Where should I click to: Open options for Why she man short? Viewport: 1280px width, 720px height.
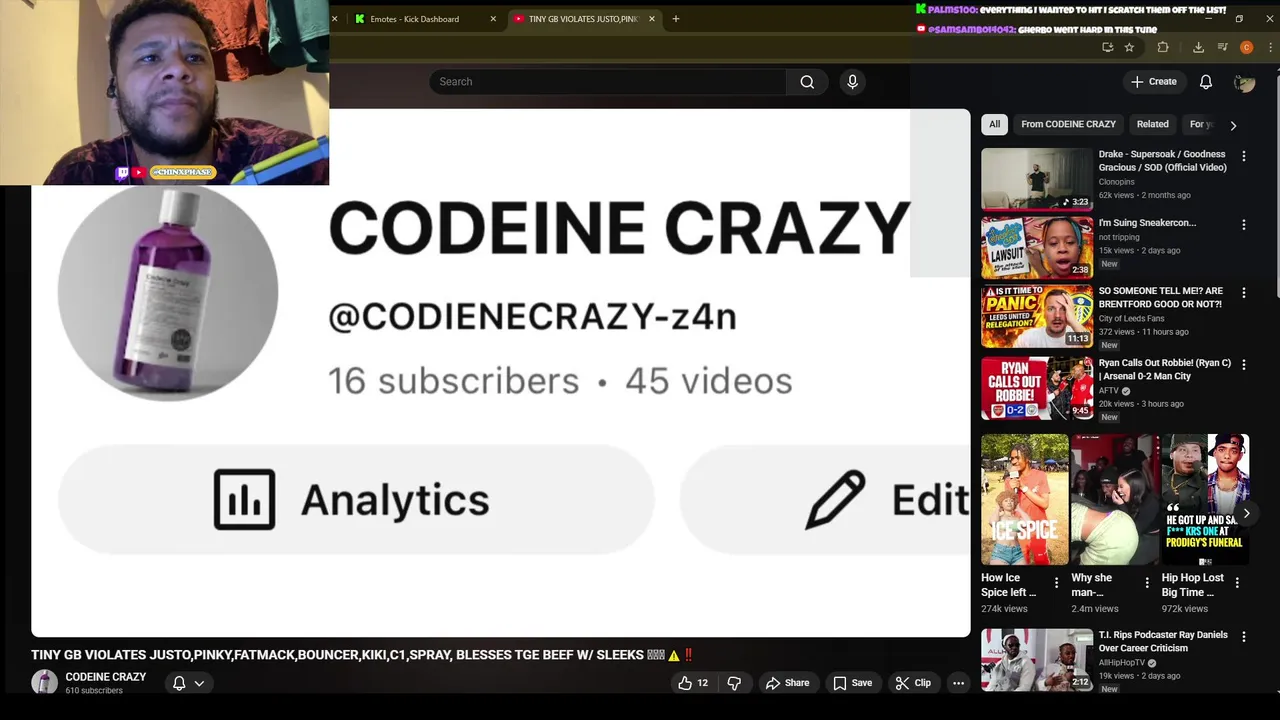tap(1146, 583)
